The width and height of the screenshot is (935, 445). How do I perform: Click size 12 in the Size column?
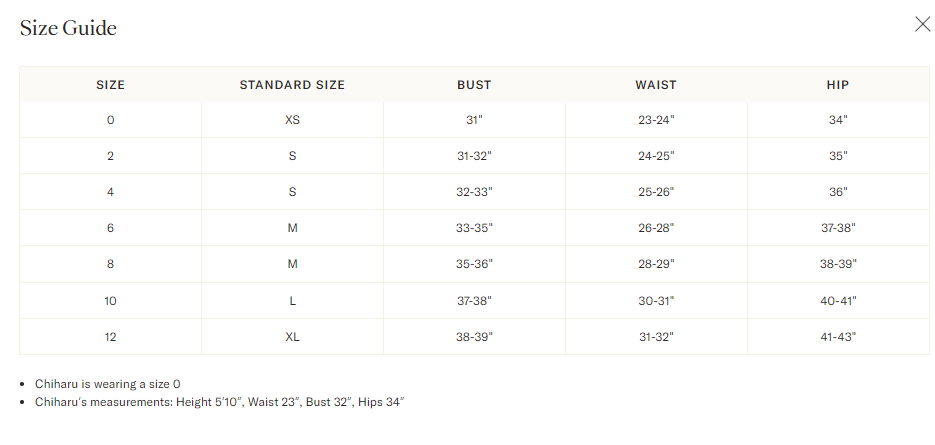(x=110, y=337)
